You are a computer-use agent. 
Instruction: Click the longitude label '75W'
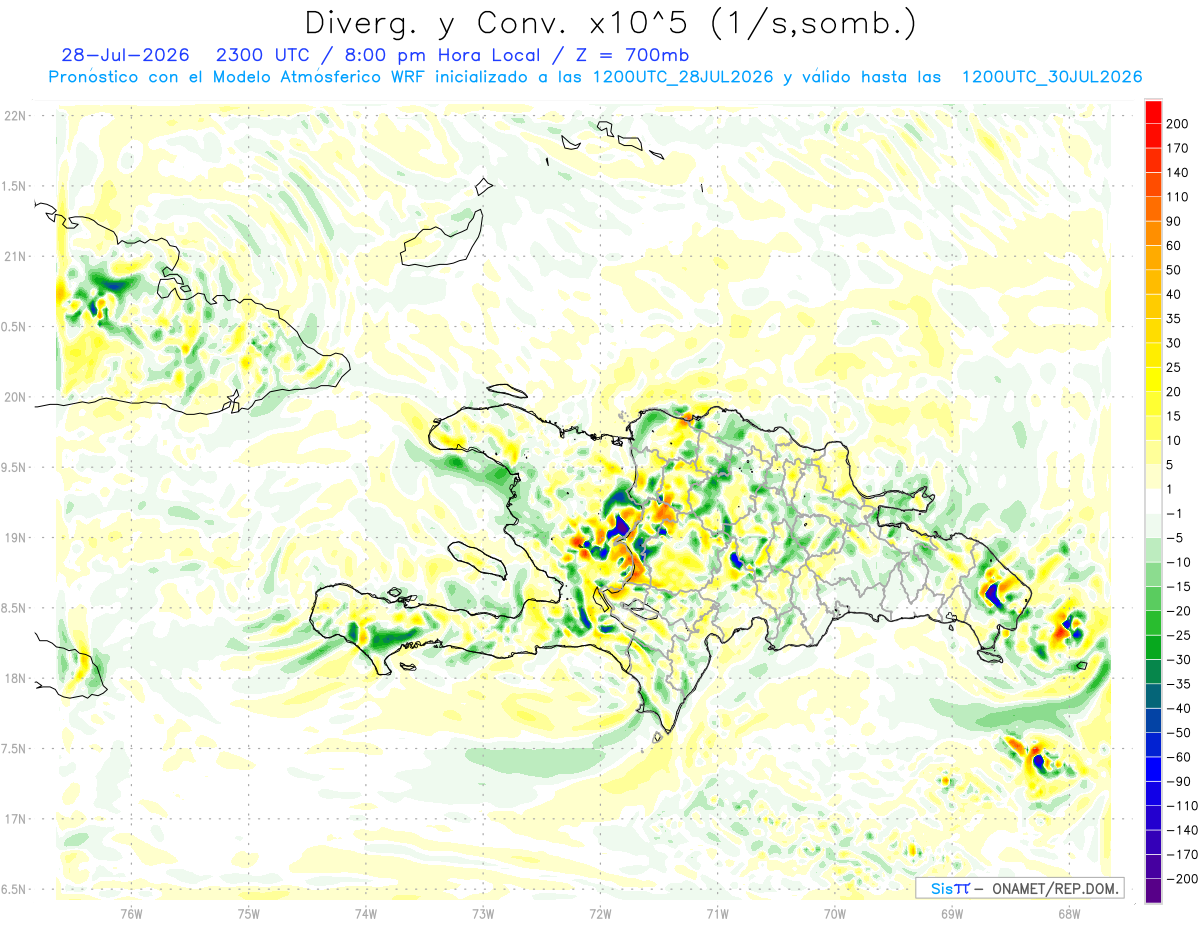click(249, 912)
